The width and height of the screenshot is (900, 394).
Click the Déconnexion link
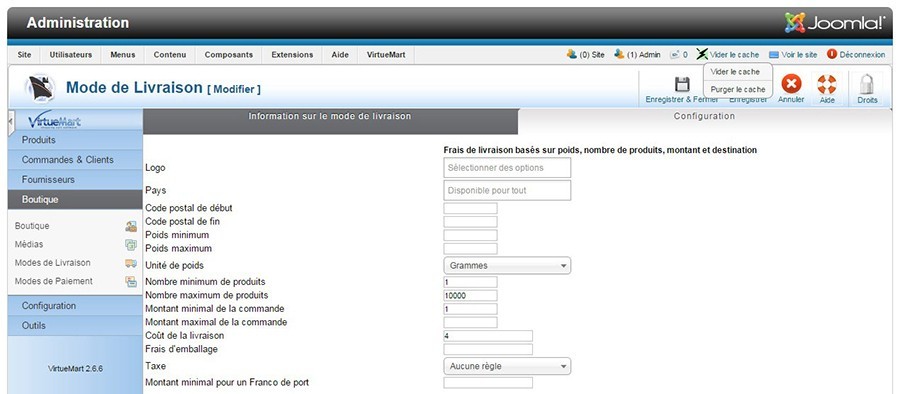click(x=862, y=55)
